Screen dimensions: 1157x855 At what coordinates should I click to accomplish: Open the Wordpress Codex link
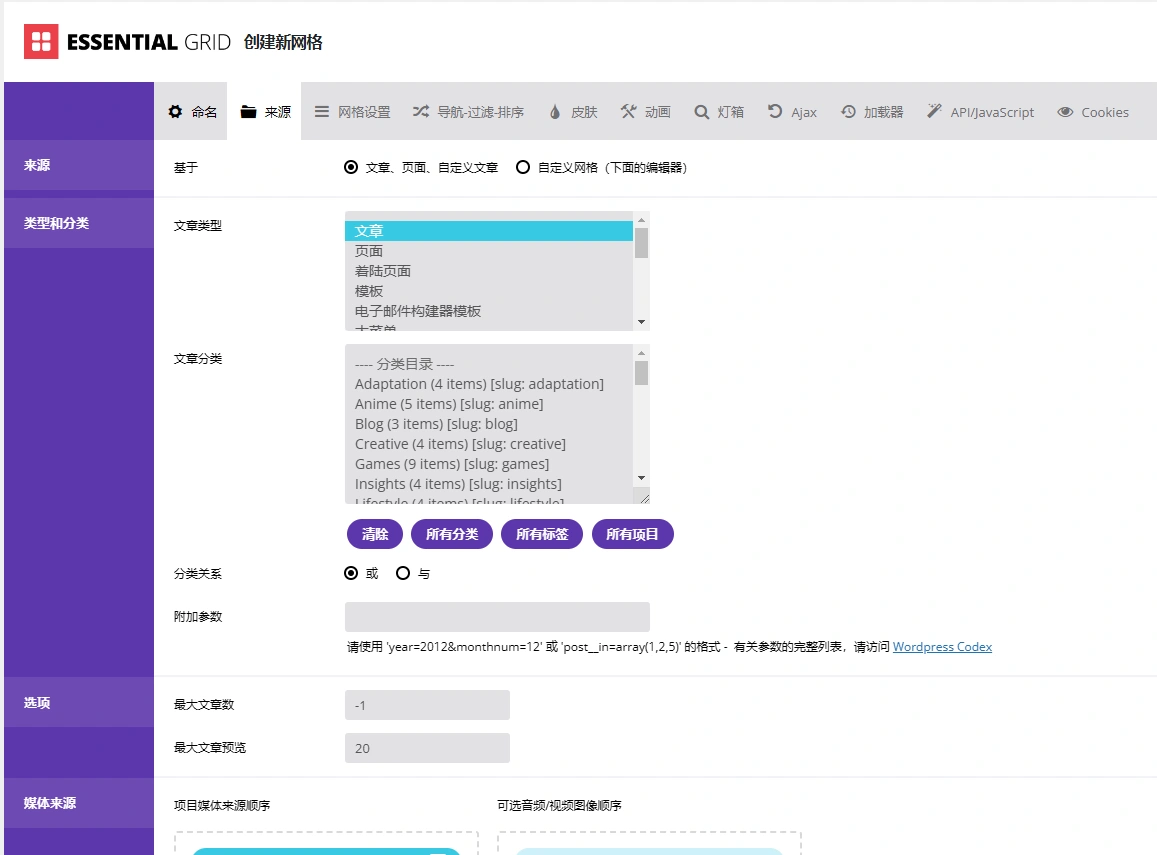tap(941, 647)
